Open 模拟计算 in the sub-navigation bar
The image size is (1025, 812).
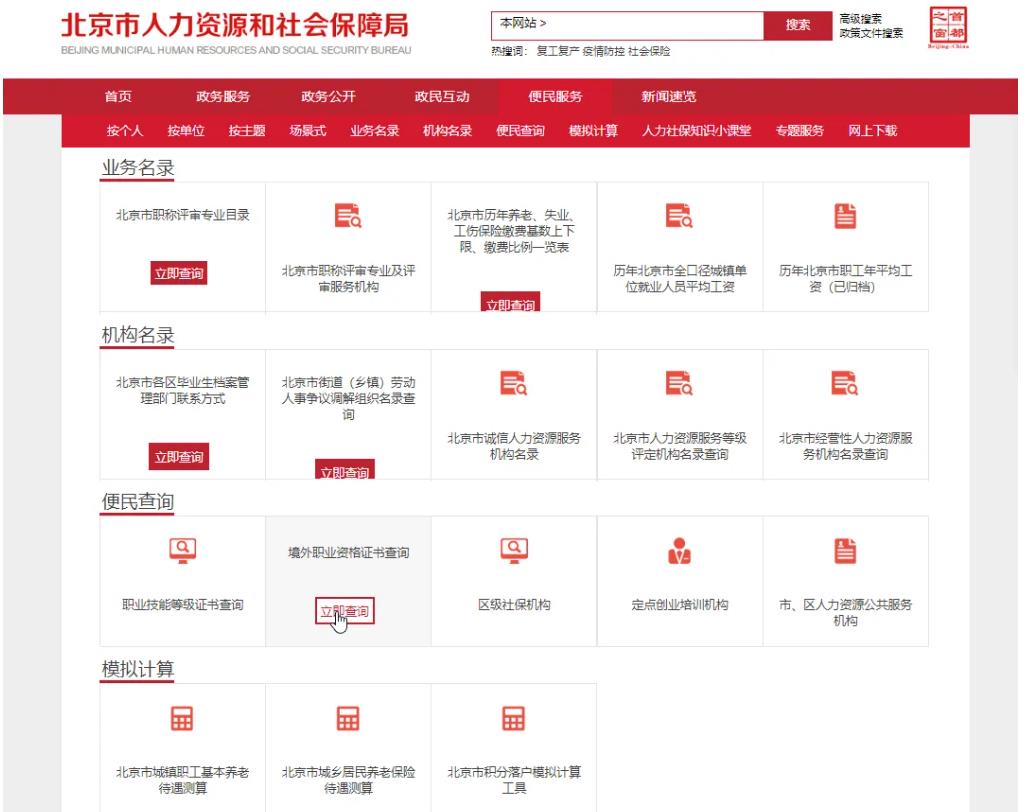pos(593,131)
